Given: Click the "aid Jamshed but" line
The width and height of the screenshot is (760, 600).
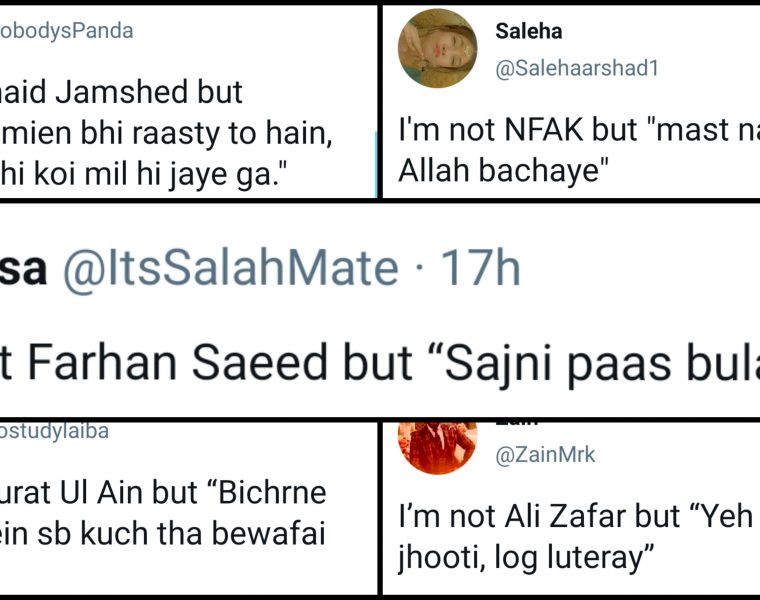Looking at the screenshot, I should [122, 92].
